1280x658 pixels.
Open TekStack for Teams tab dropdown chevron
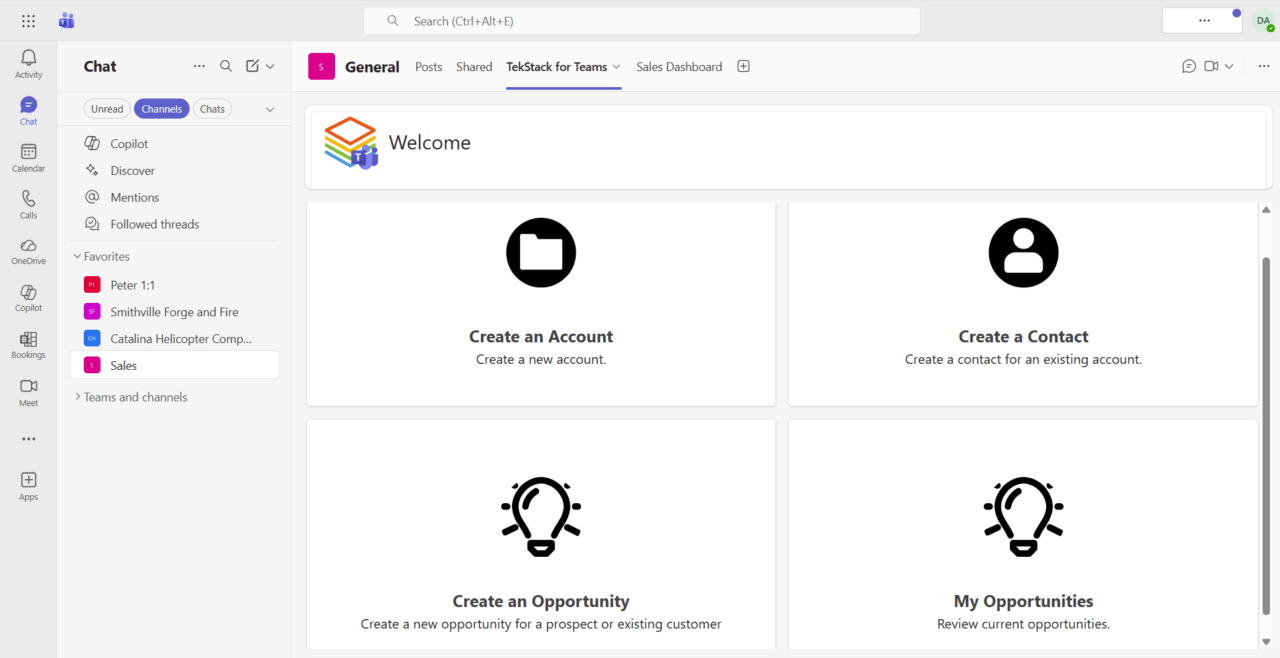point(616,67)
